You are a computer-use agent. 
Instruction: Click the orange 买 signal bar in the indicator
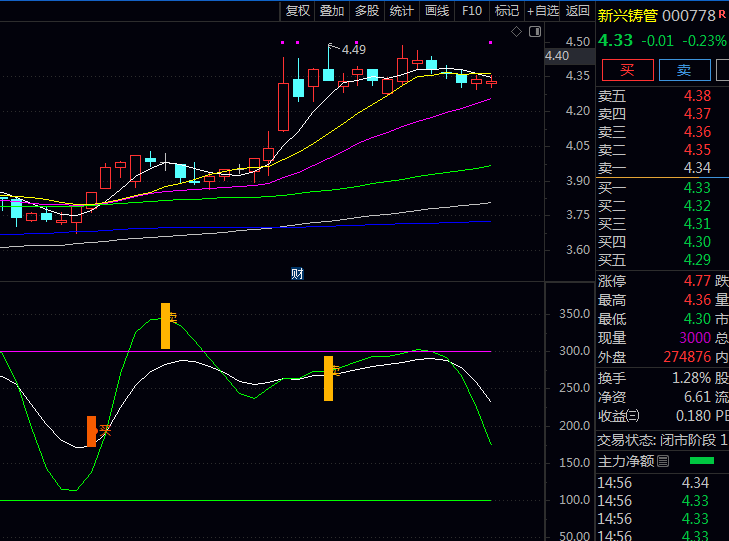pyautogui.click(x=91, y=431)
